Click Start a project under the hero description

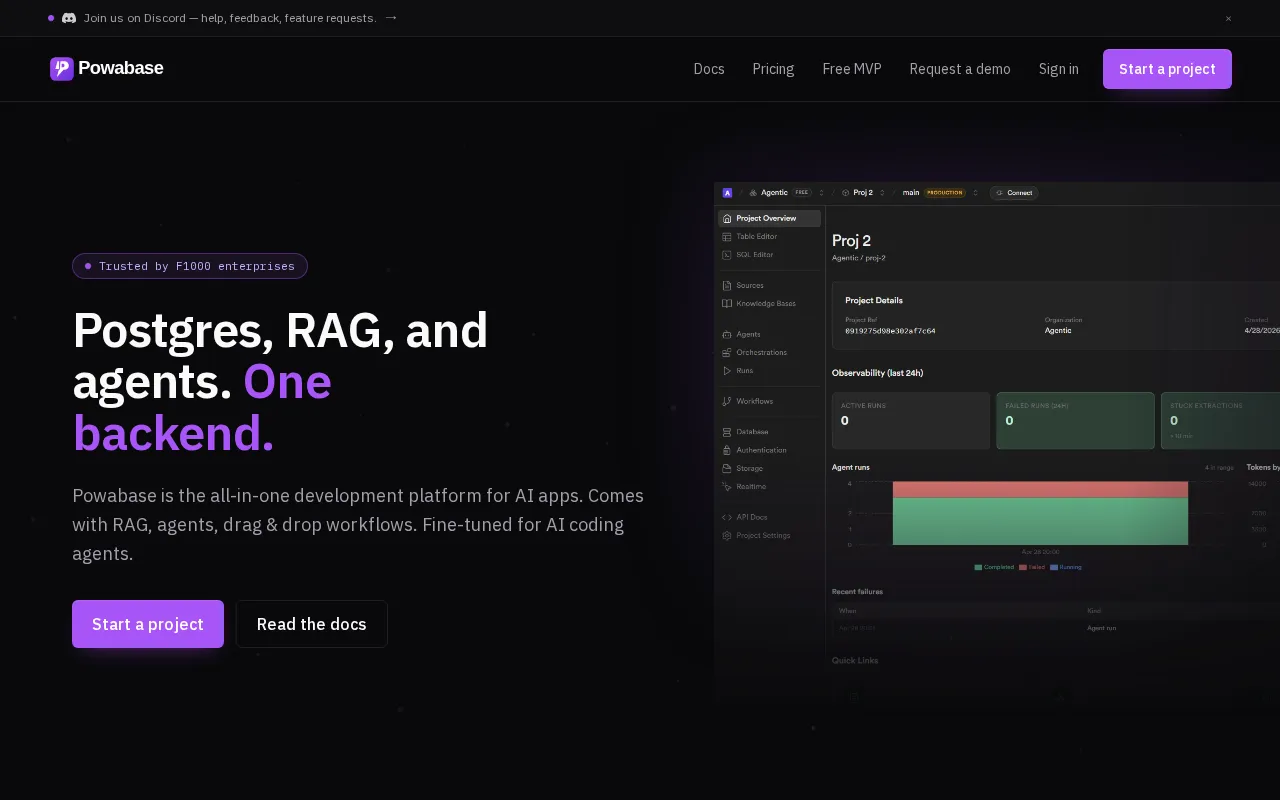tap(148, 624)
